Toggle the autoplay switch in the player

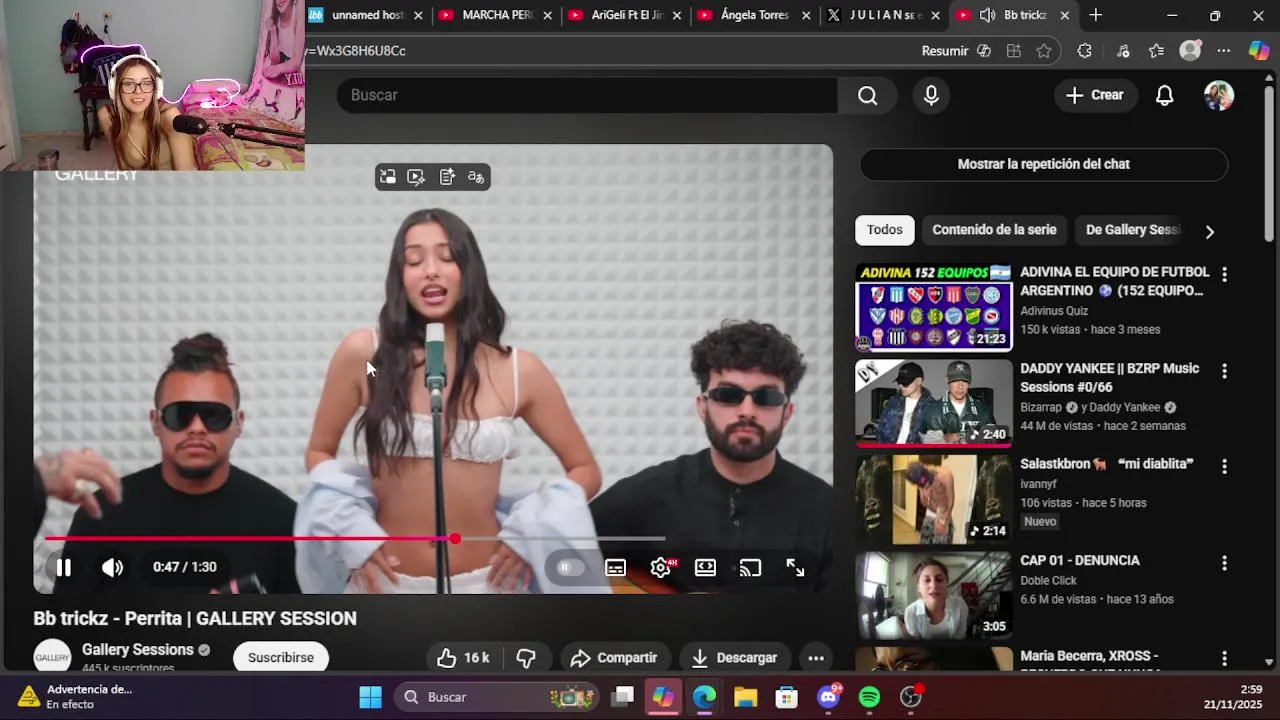(569, 567)
